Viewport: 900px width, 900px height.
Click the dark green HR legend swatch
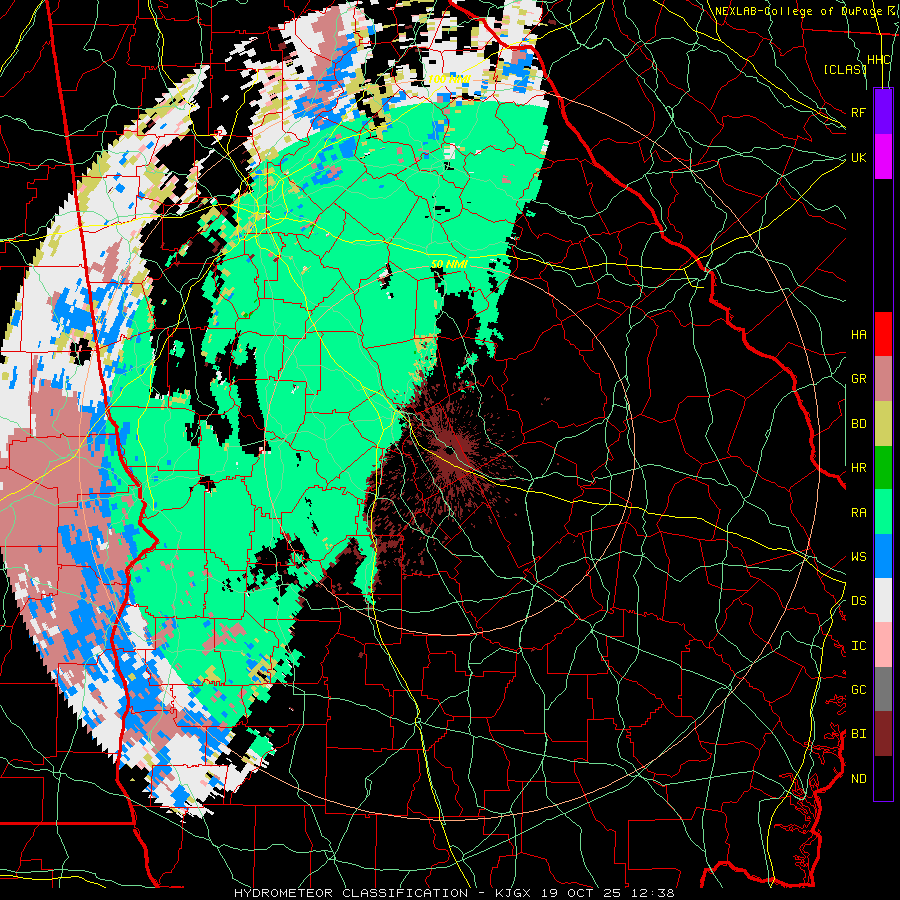(x=883, y=468)
